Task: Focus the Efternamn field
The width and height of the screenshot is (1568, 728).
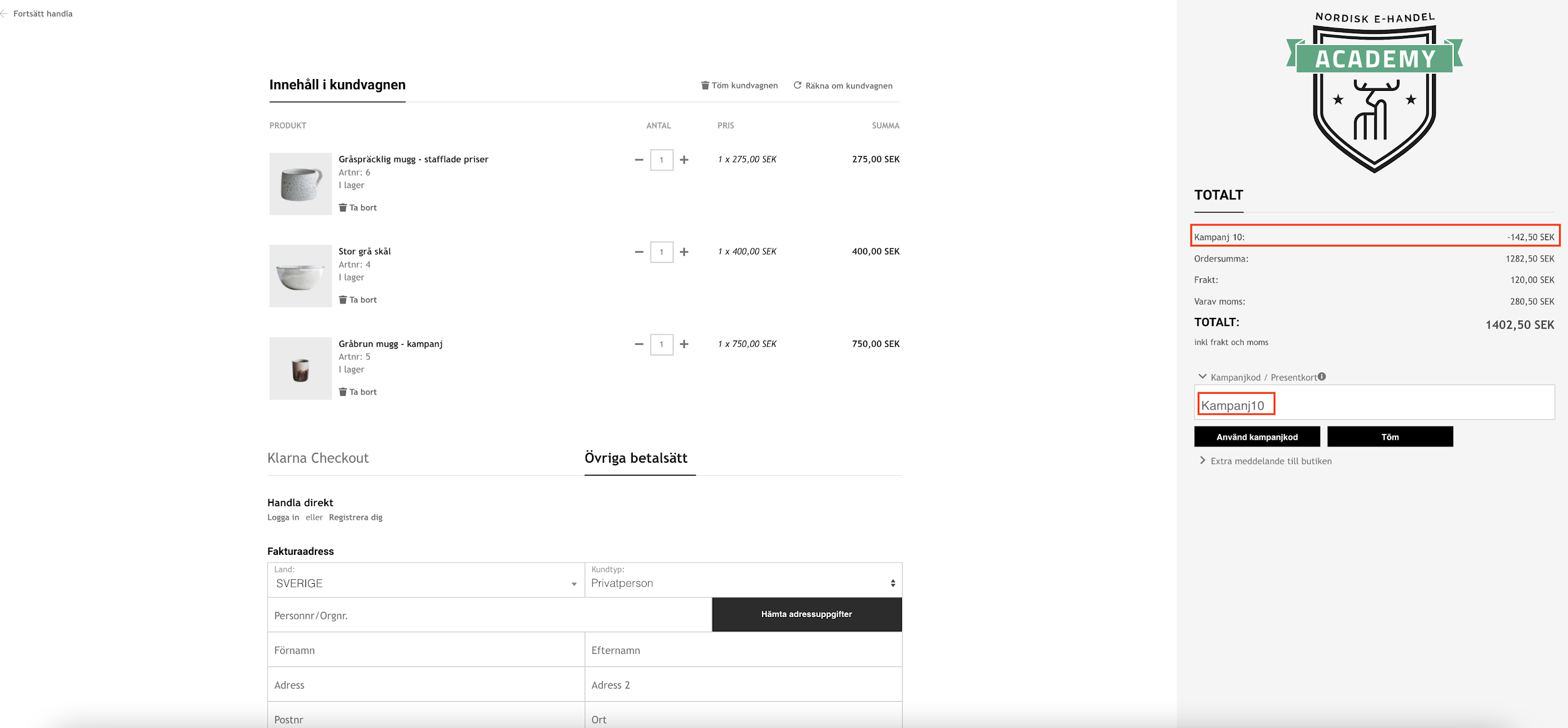Action: click(x=743, y=650)
